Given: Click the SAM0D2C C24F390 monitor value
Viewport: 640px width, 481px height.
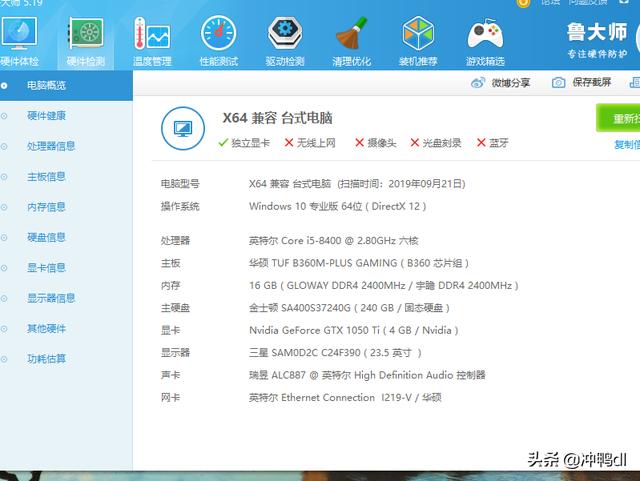Looking at the screenshot, I should pyautogui.click(x=335, y=352).
